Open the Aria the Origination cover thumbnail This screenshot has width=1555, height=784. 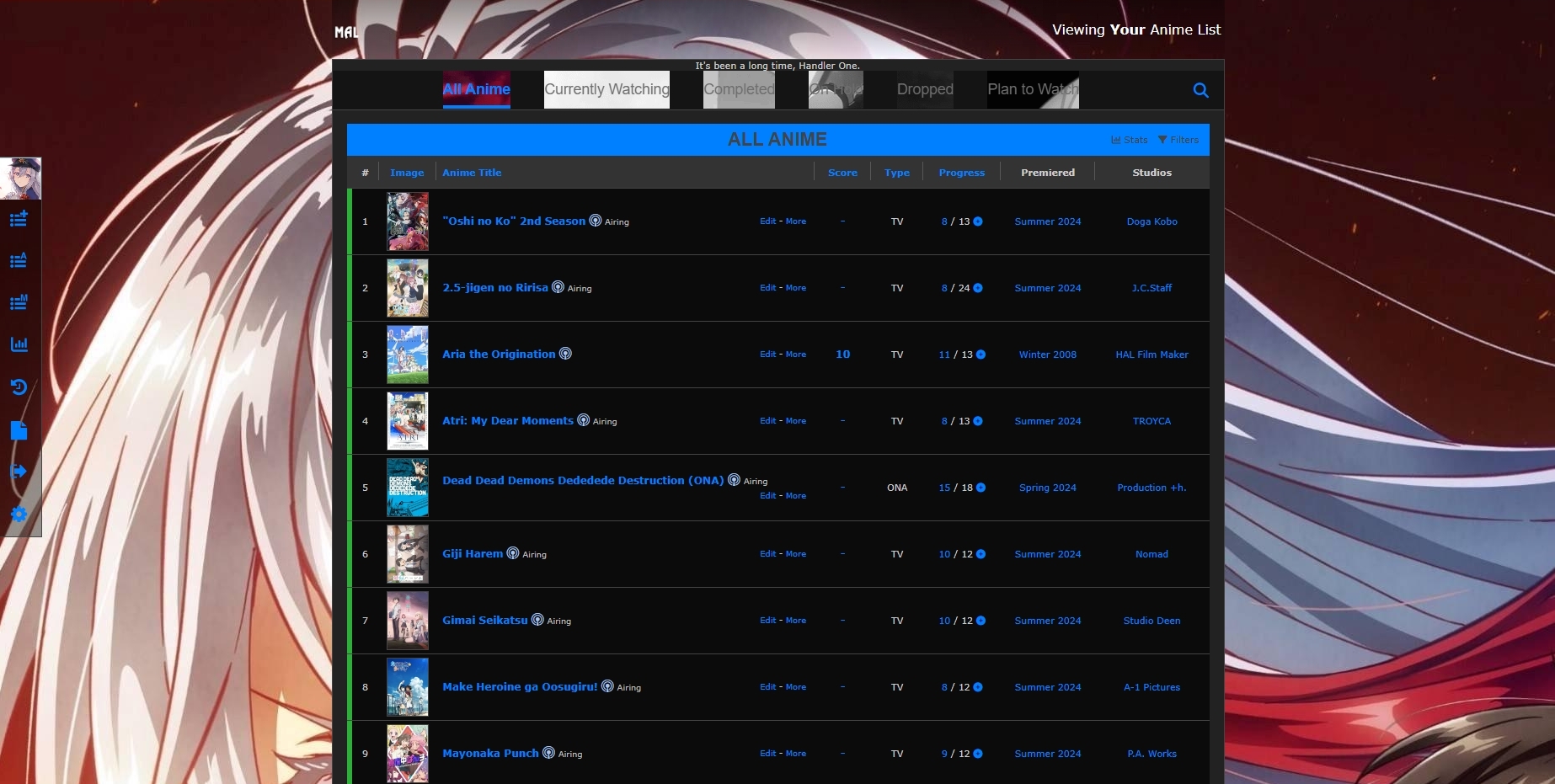point(408,355)
